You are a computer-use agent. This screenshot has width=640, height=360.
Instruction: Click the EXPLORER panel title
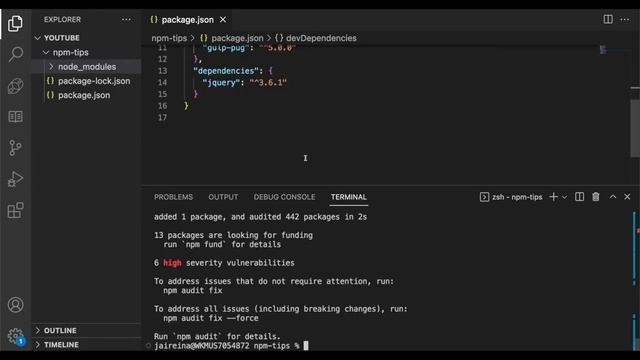pos(62,20)
